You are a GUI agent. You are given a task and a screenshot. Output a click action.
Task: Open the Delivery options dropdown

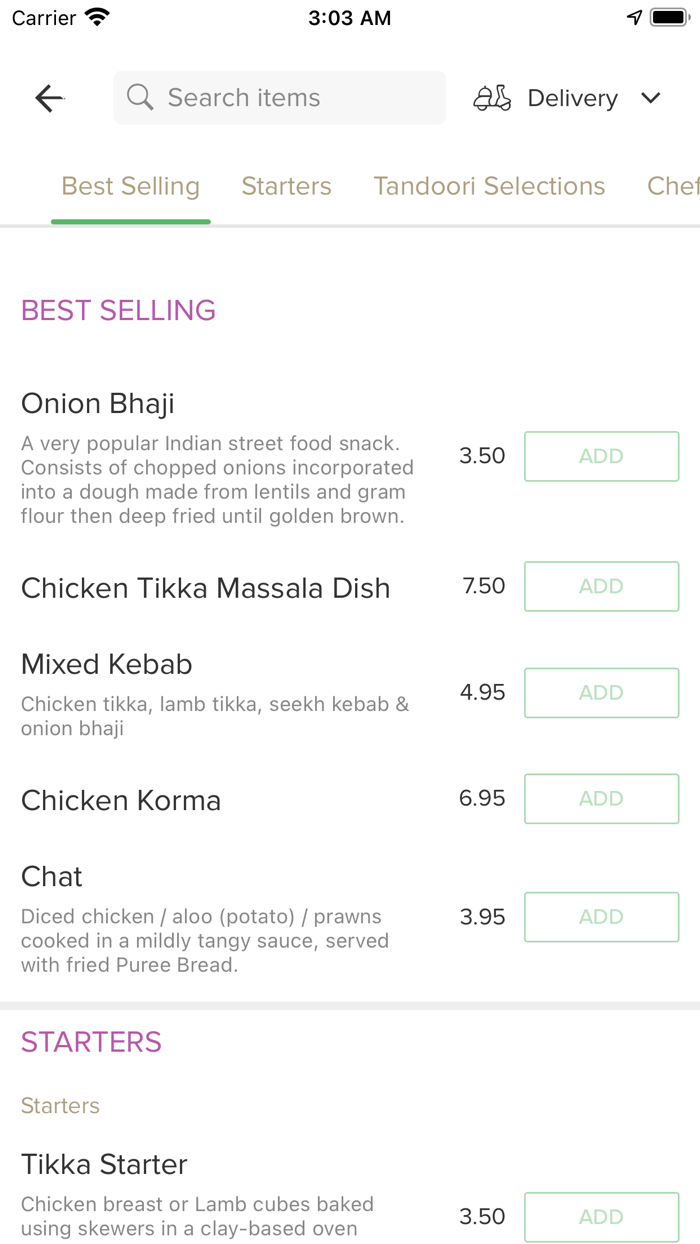pos(572,97)
